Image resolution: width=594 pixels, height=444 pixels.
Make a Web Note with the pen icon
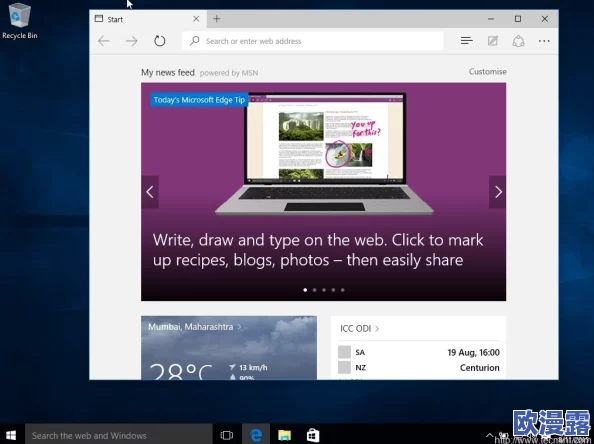(492, 41)
